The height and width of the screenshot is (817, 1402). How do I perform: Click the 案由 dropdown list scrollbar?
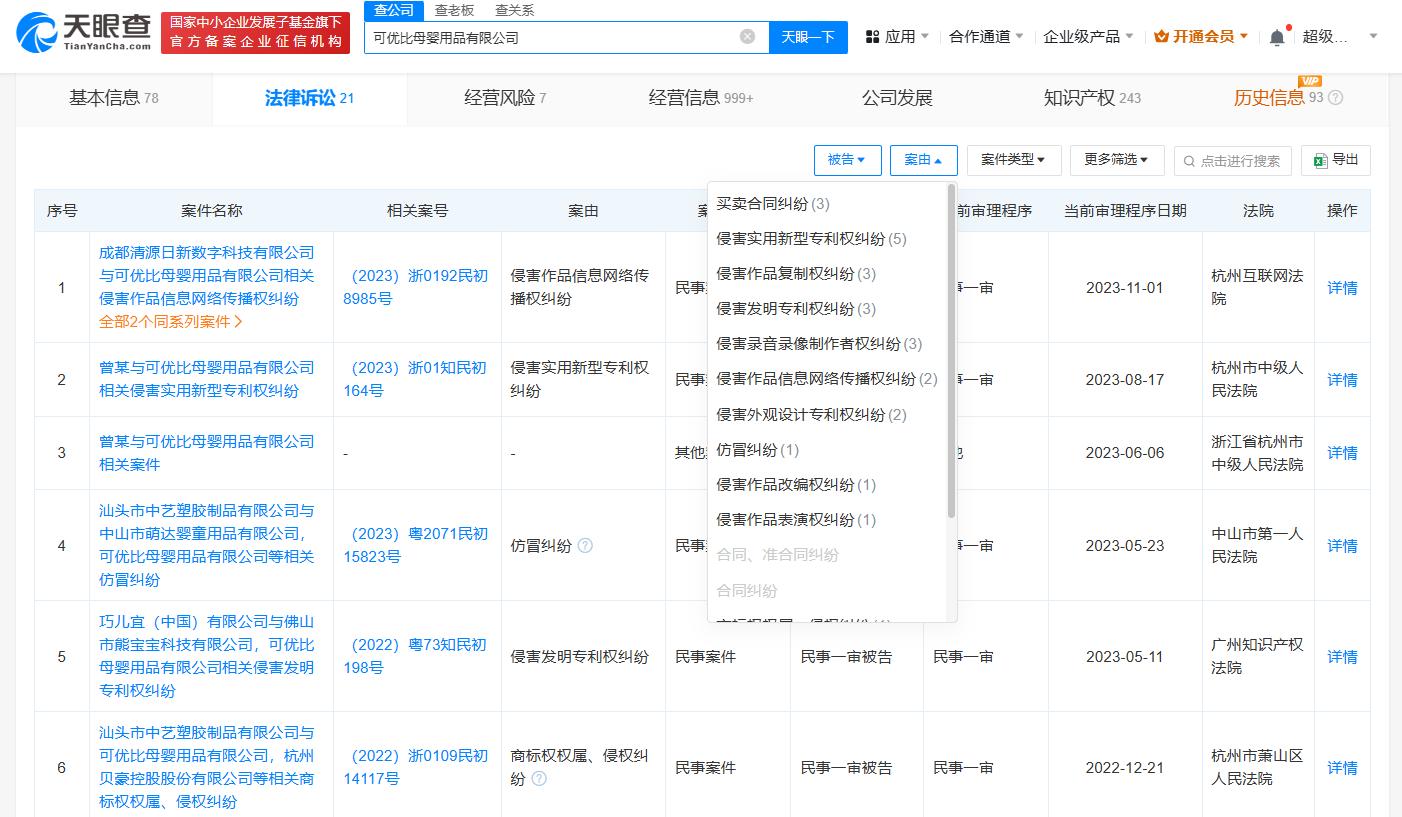click(951, 352)
